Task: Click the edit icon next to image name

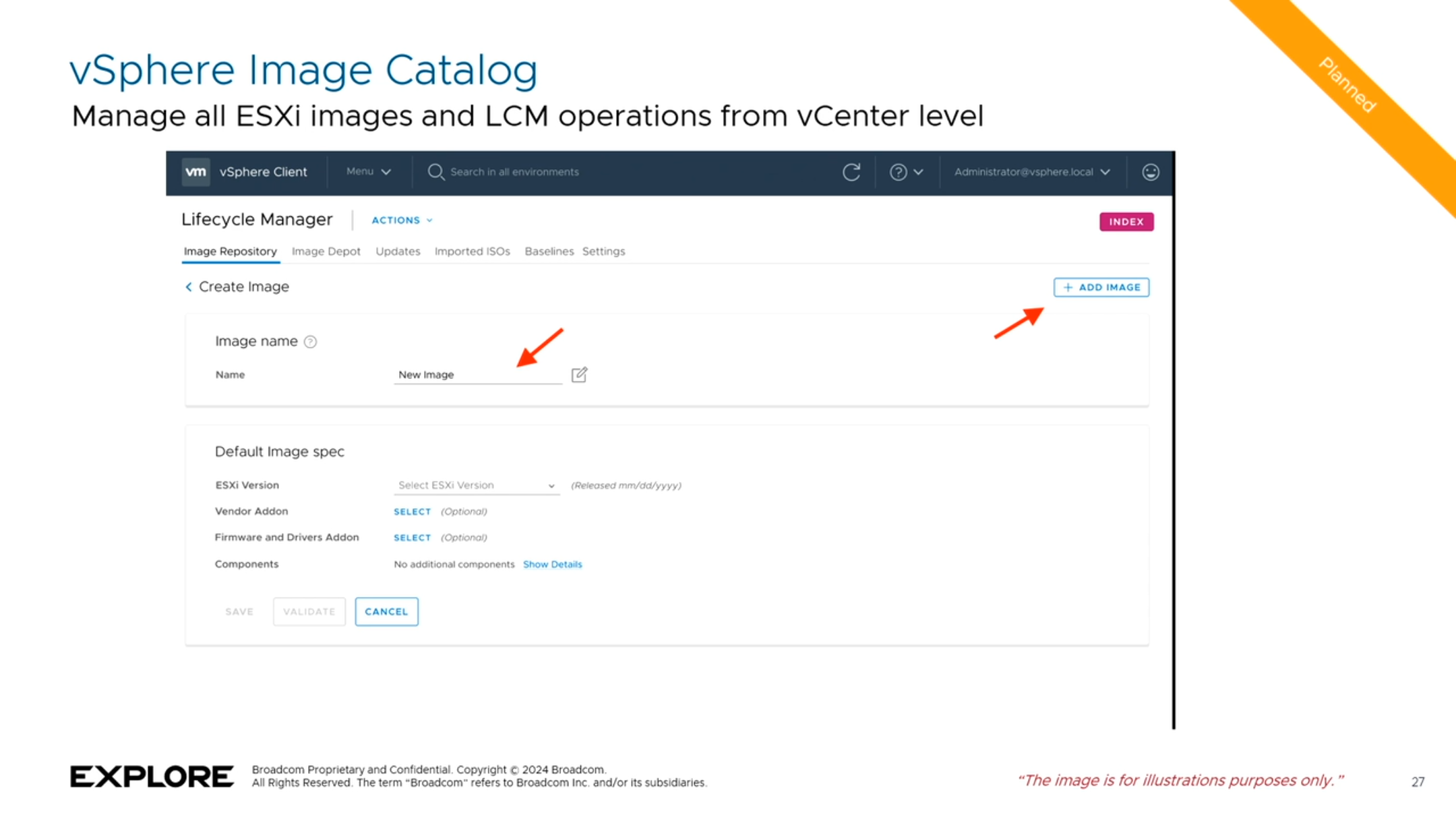Action: pyautogui.click(x=579, y=374)
